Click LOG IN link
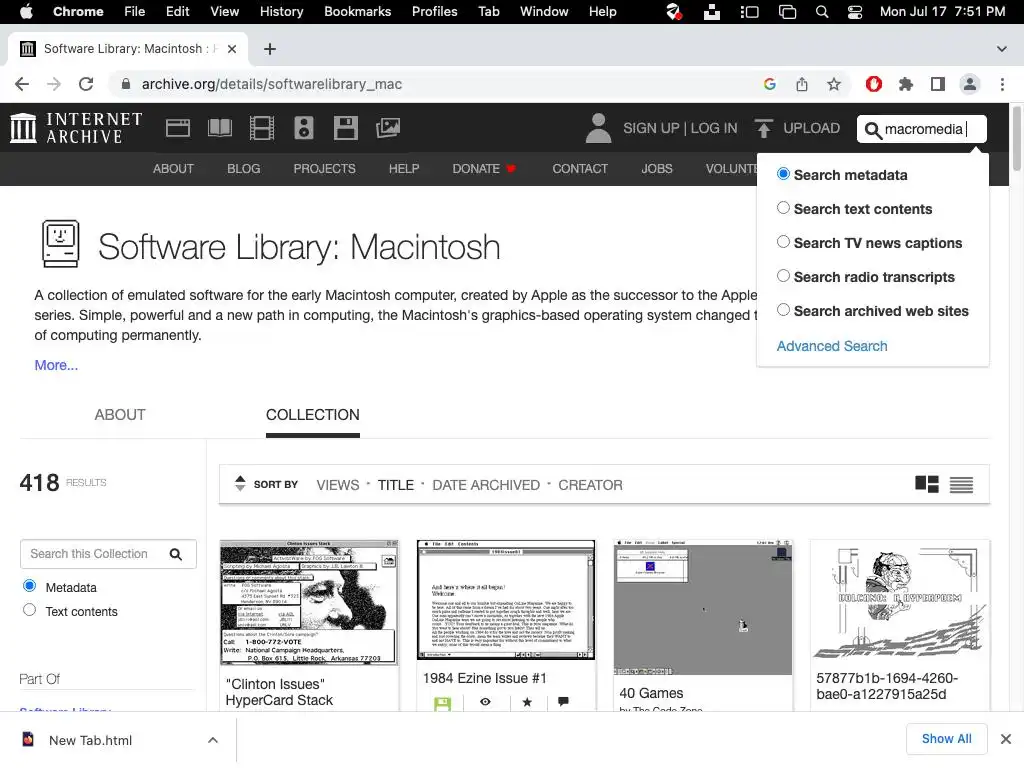The height and width of the screenshot is (768, 1024). [714, 128]
